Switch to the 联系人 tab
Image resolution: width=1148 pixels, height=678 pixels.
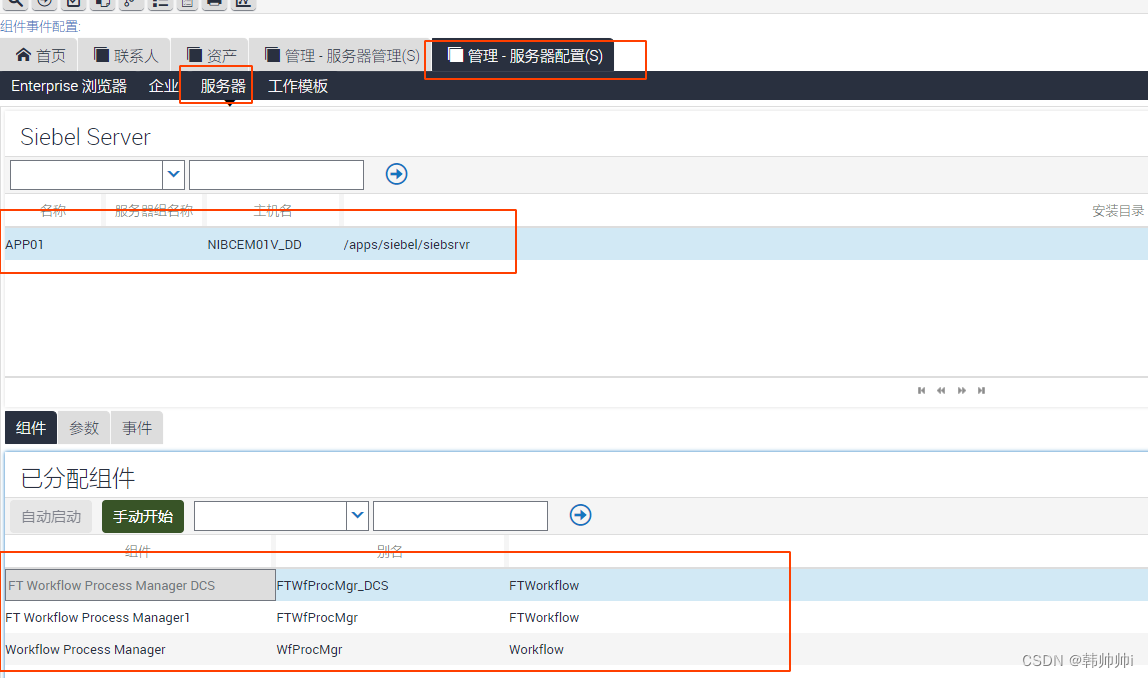(126, 56)
